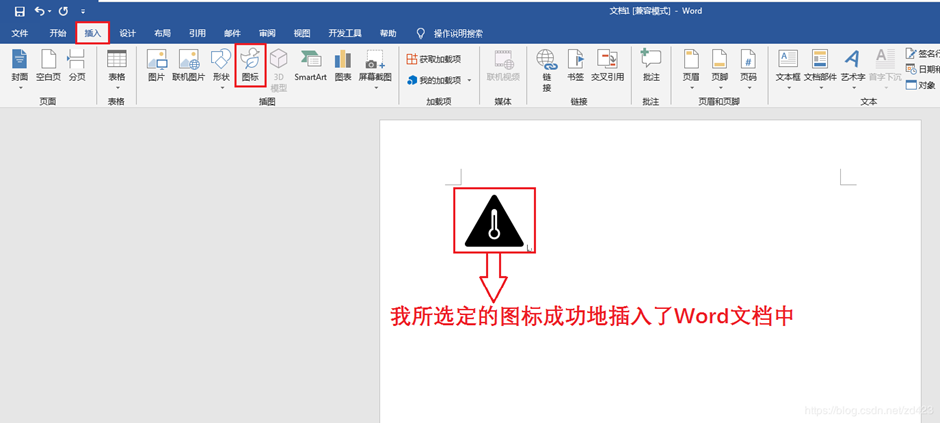Viewport: 940px width, 423px height.
Task: Insert a SmartArt graphic
Action: coord(310,65)
